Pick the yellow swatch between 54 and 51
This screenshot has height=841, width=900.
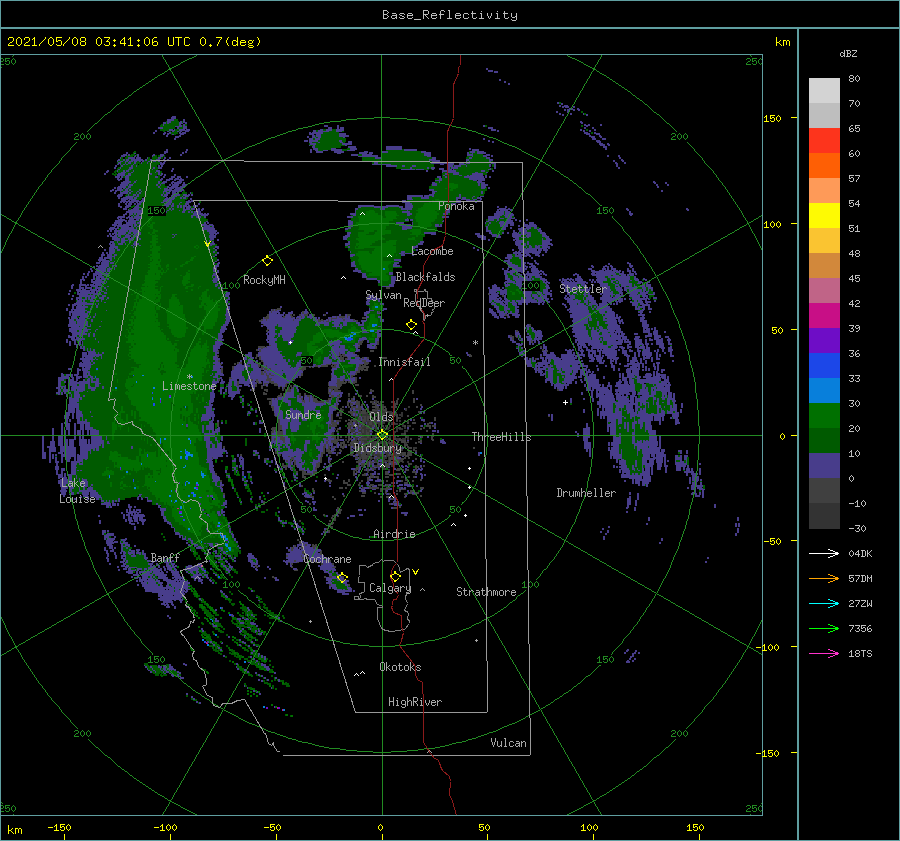click(x=824, y=216)
